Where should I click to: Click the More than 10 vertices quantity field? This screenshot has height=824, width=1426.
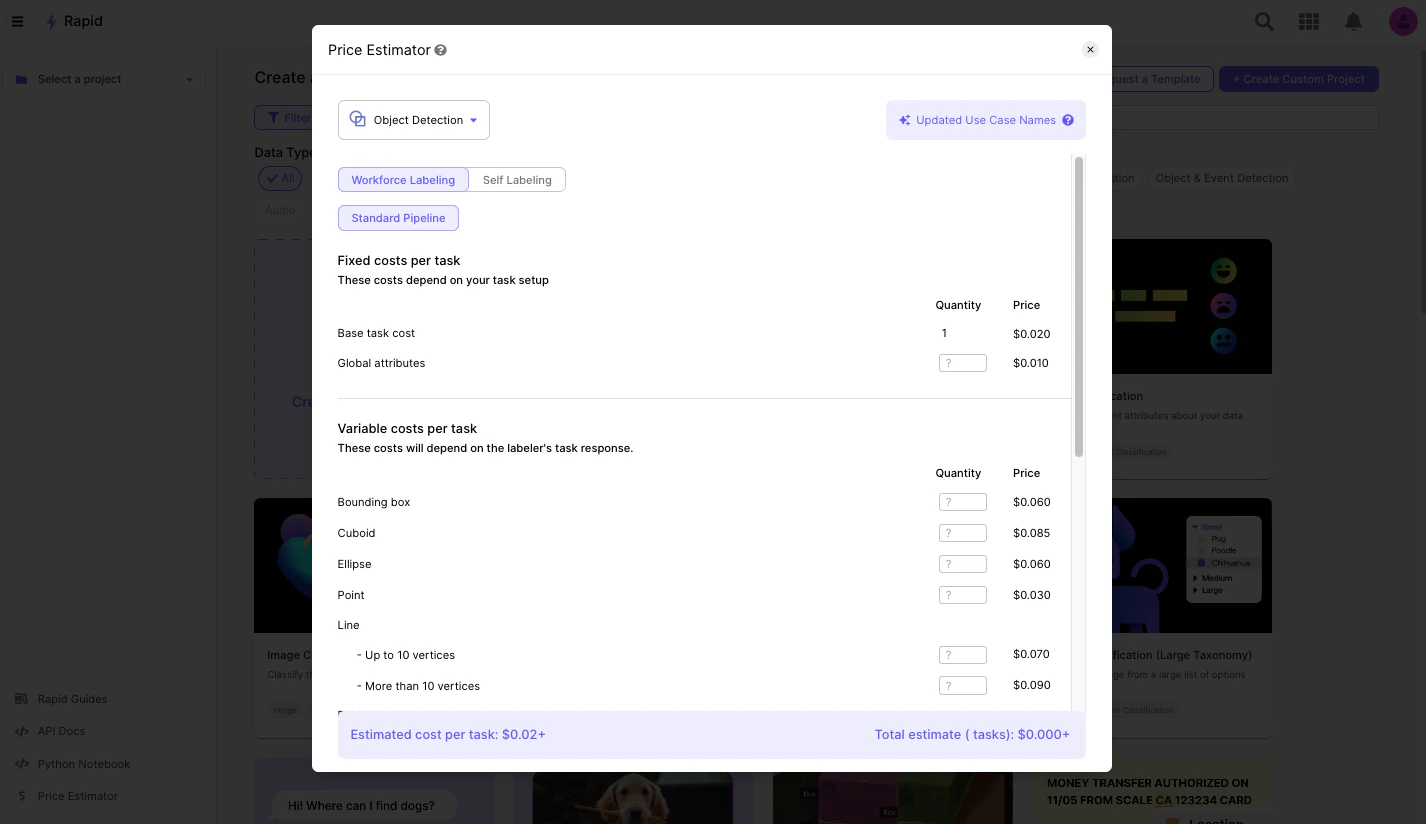(x=962, y=686)
